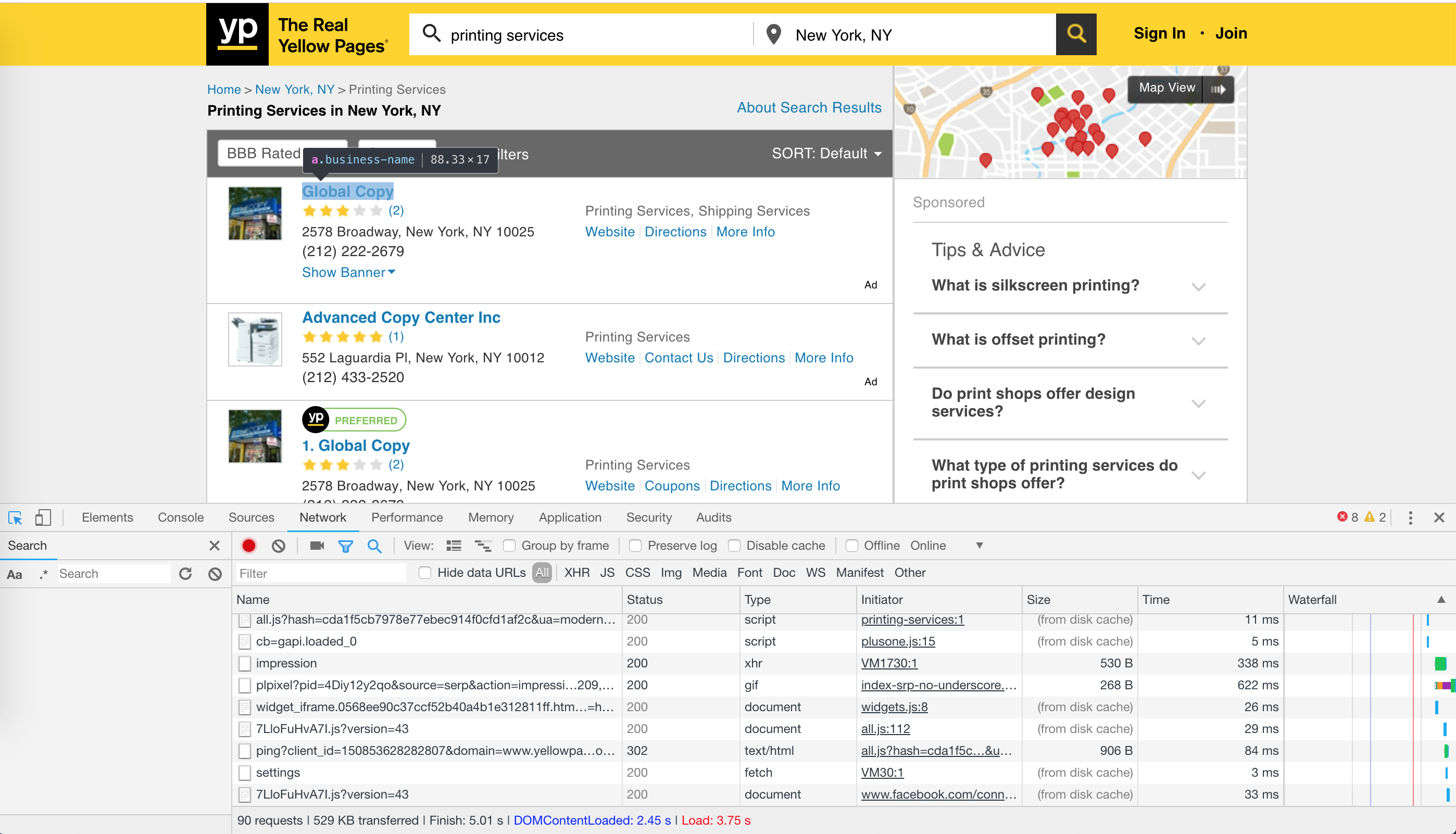Clear the network log

click(x=279, y=546)
